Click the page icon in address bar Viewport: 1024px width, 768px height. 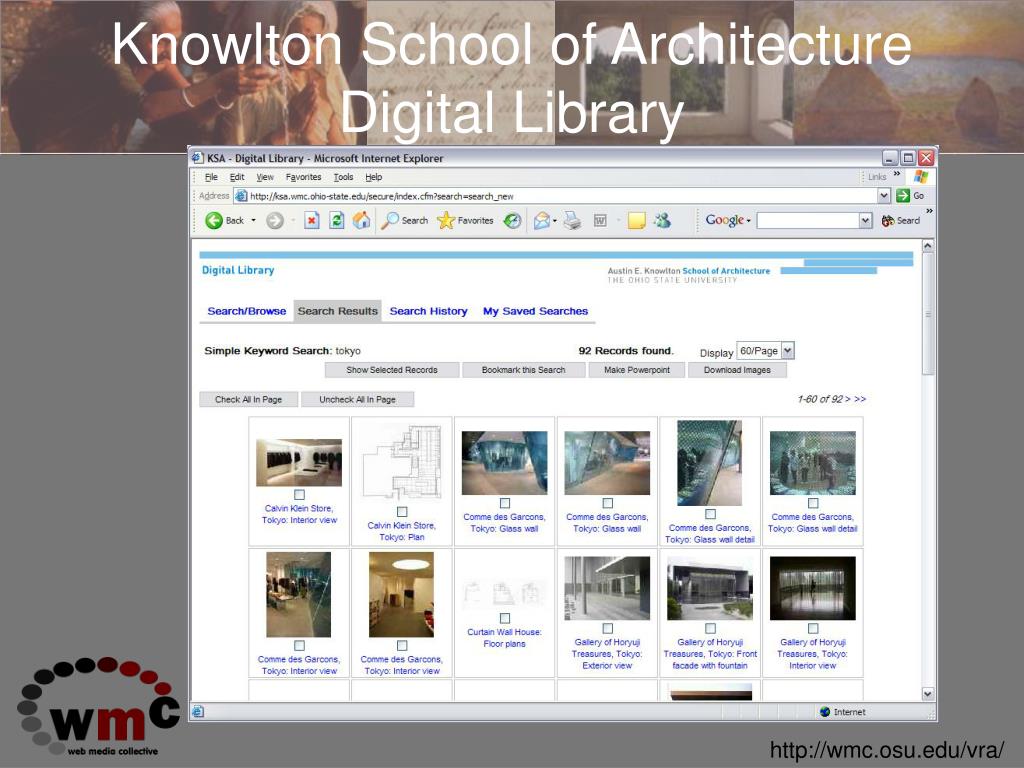(x=241, y=195)
